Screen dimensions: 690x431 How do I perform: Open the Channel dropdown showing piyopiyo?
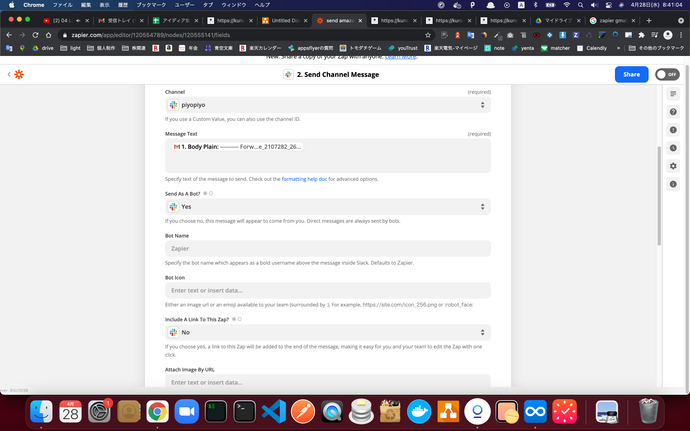pyautogui.click(x=328, y=105)
